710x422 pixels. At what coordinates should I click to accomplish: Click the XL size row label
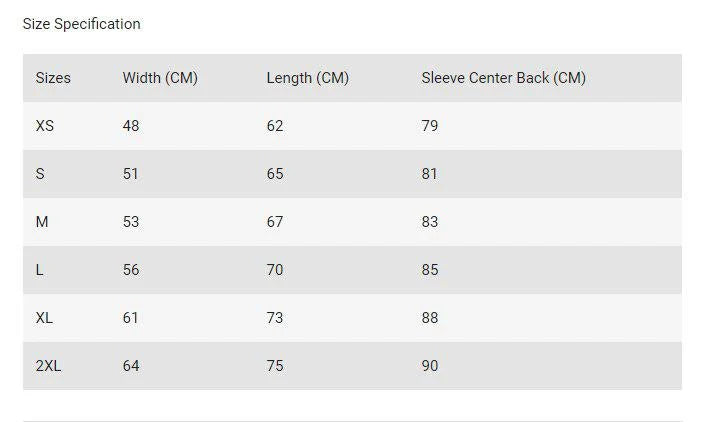coord(44,318)
